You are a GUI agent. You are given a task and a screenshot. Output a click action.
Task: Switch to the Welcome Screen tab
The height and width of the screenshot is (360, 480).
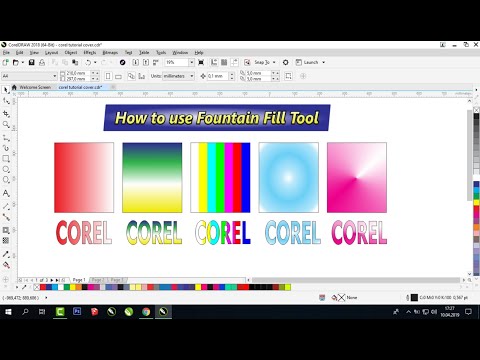(x=35, y=87)
